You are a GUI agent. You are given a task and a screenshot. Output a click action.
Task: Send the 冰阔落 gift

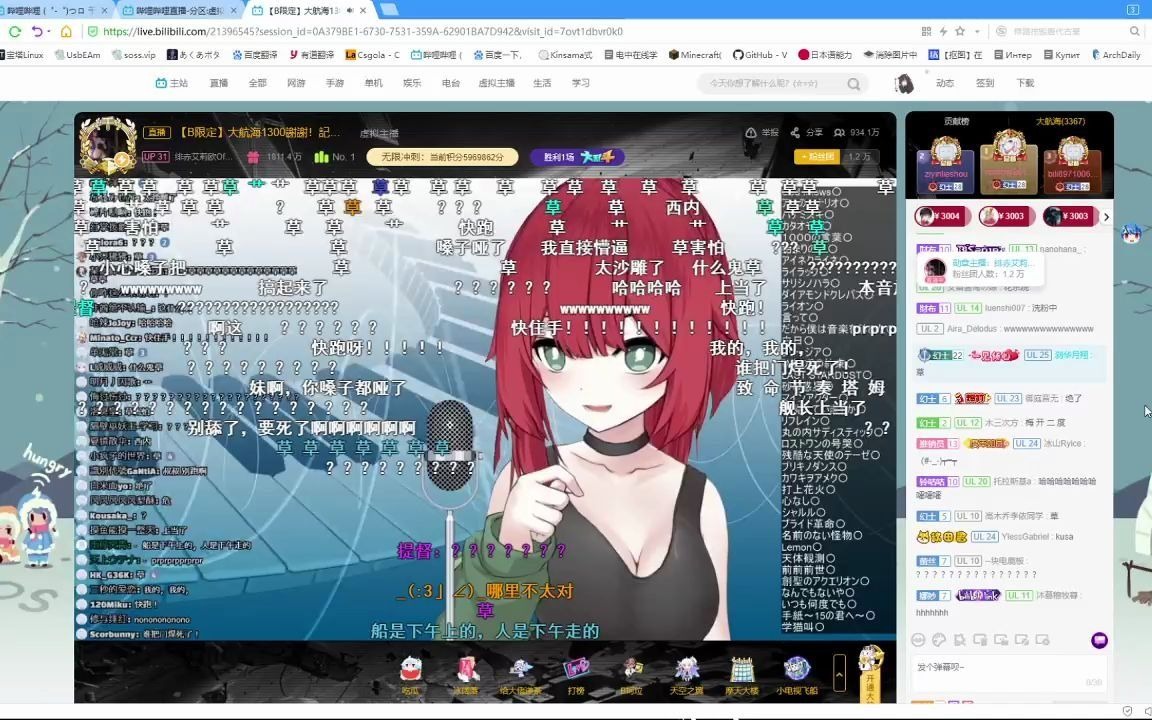(x=467, y=674)
